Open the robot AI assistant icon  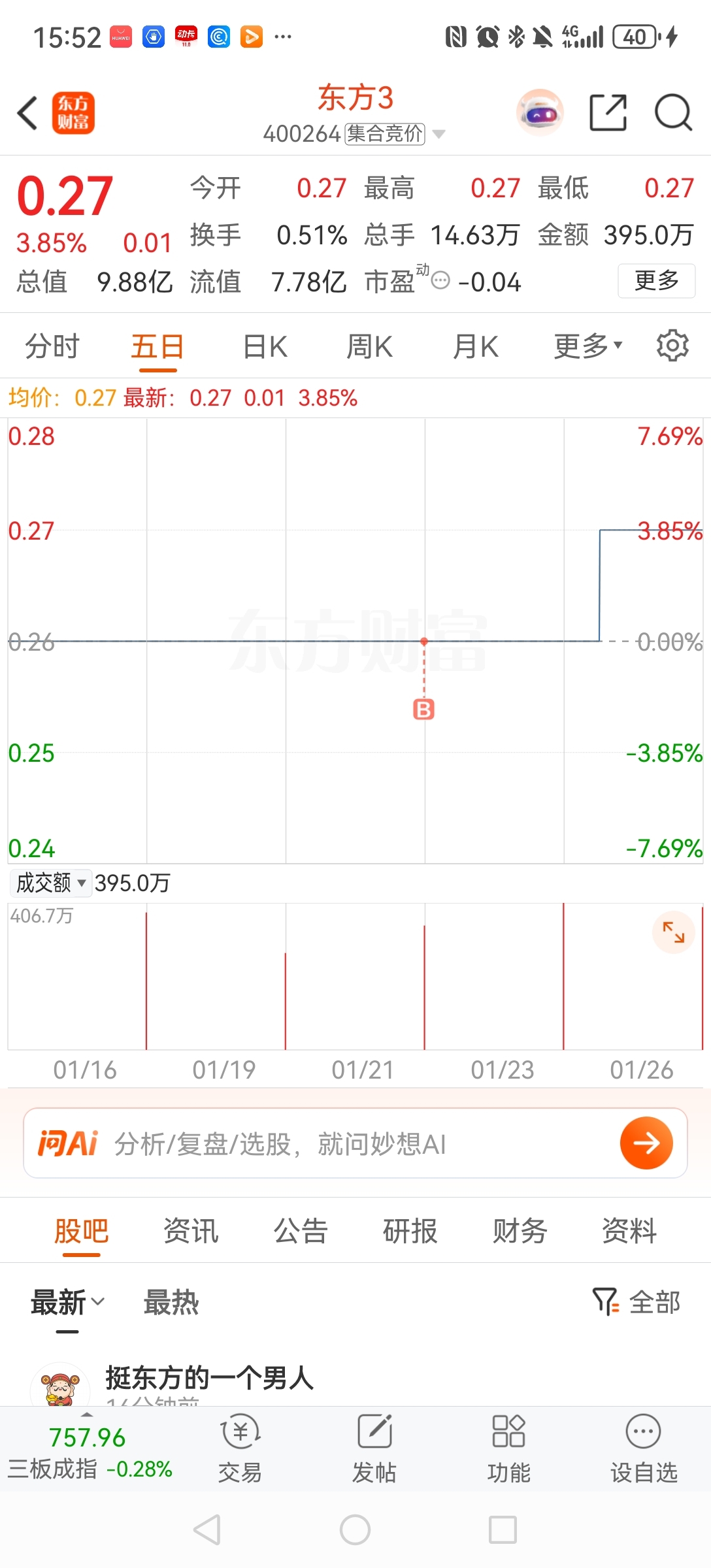pyautogui.click(x=540, y=113)
